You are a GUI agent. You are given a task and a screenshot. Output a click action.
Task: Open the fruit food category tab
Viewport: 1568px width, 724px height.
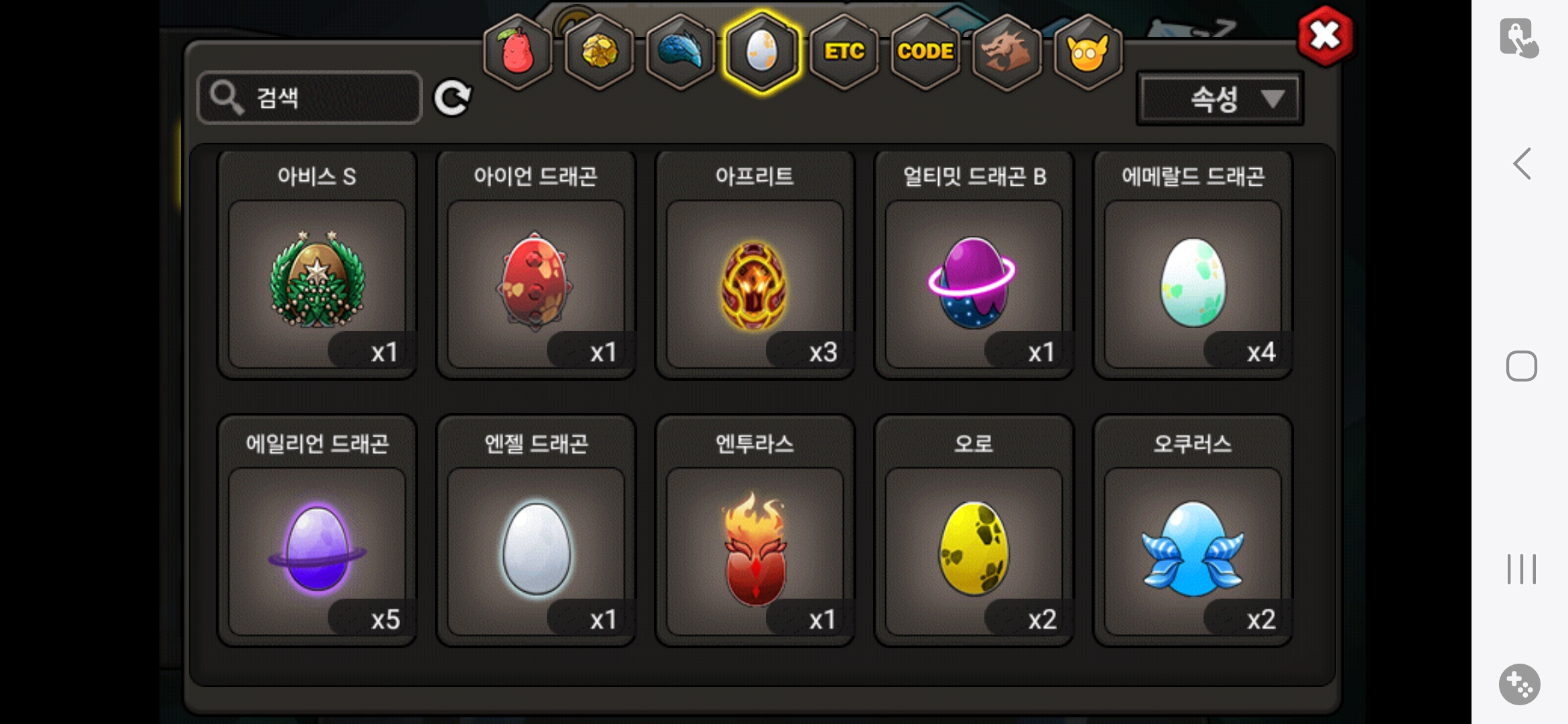coord(517,52)
